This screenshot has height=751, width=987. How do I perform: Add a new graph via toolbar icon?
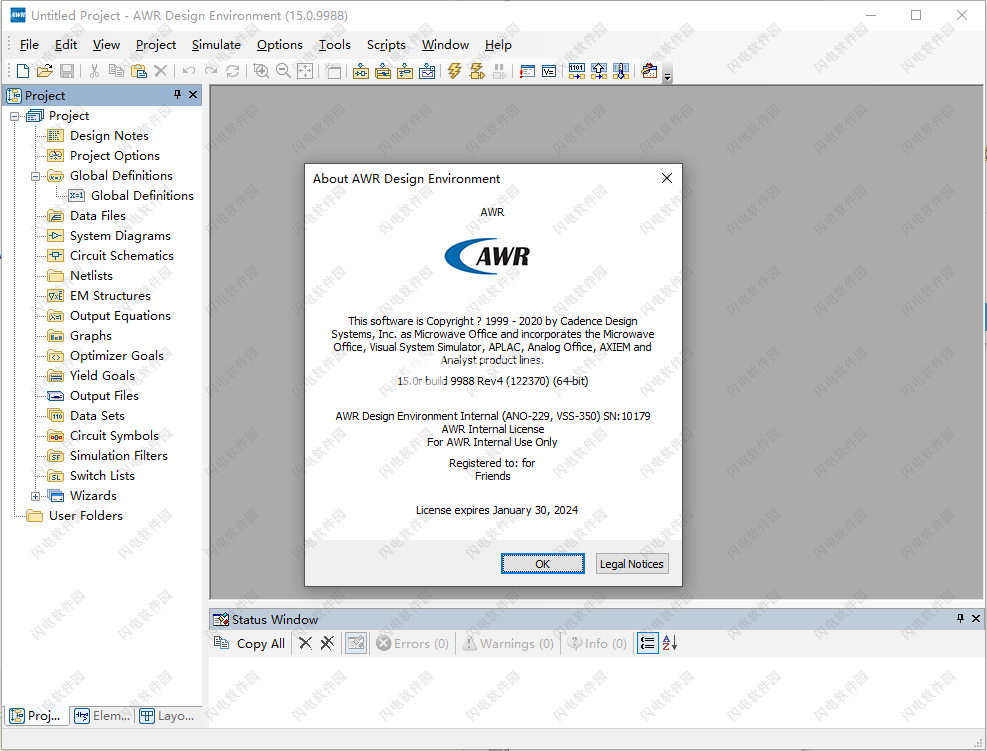427,71
